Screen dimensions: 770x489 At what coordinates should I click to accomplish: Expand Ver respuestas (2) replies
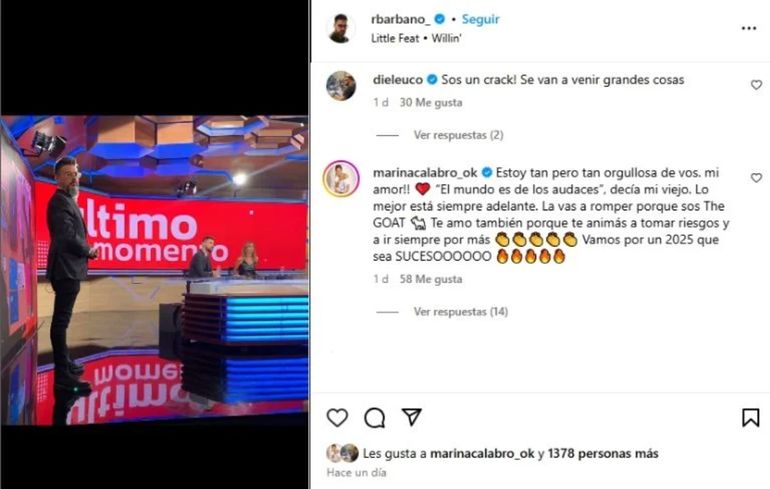tap(458, 135)
